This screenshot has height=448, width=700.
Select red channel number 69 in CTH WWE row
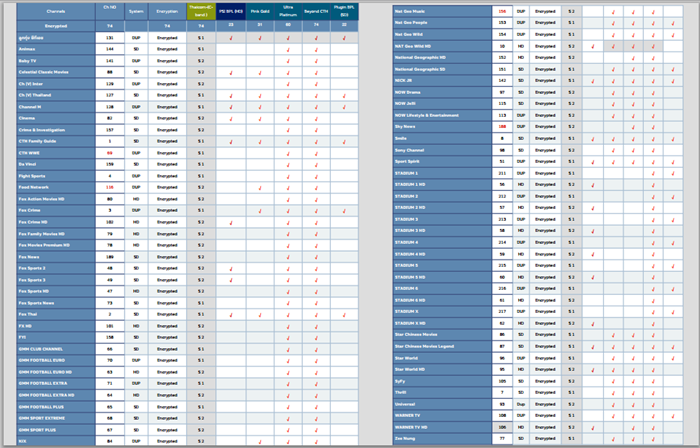point(110,153)
